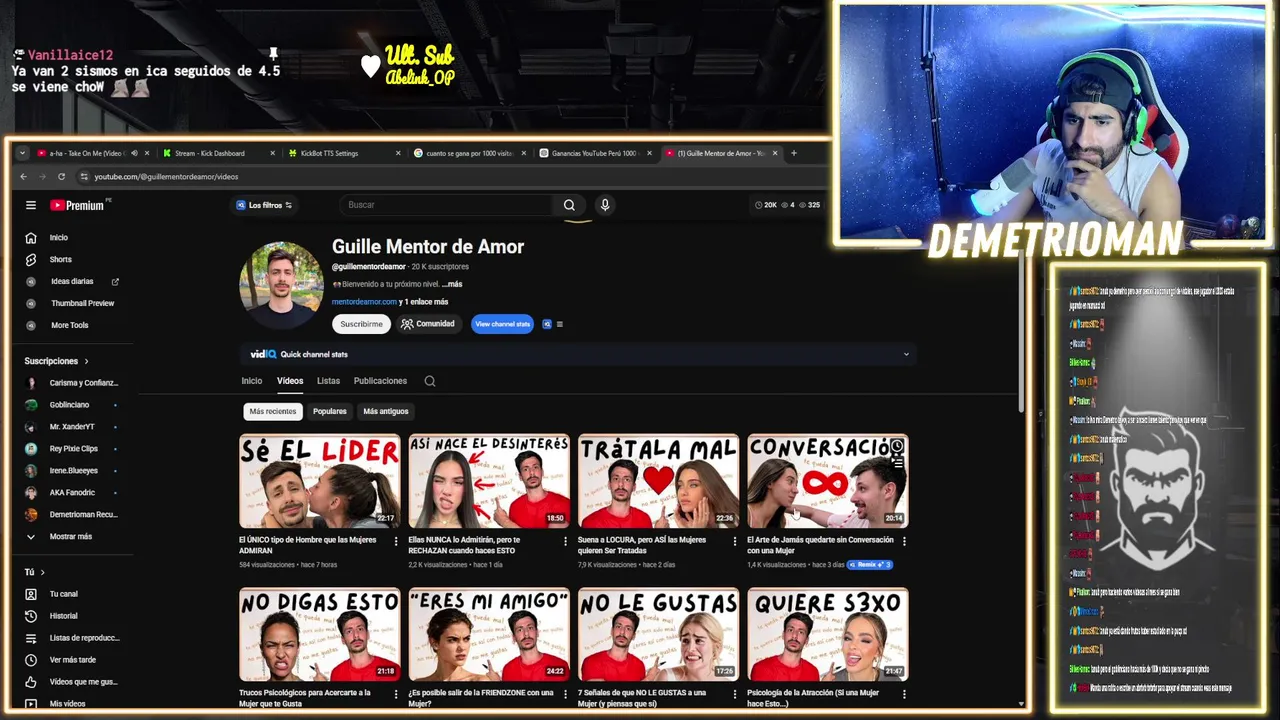Open the Rey Pixie Clips subscription
This screenshot has width=1280, height=720.
tap(74, 449)
